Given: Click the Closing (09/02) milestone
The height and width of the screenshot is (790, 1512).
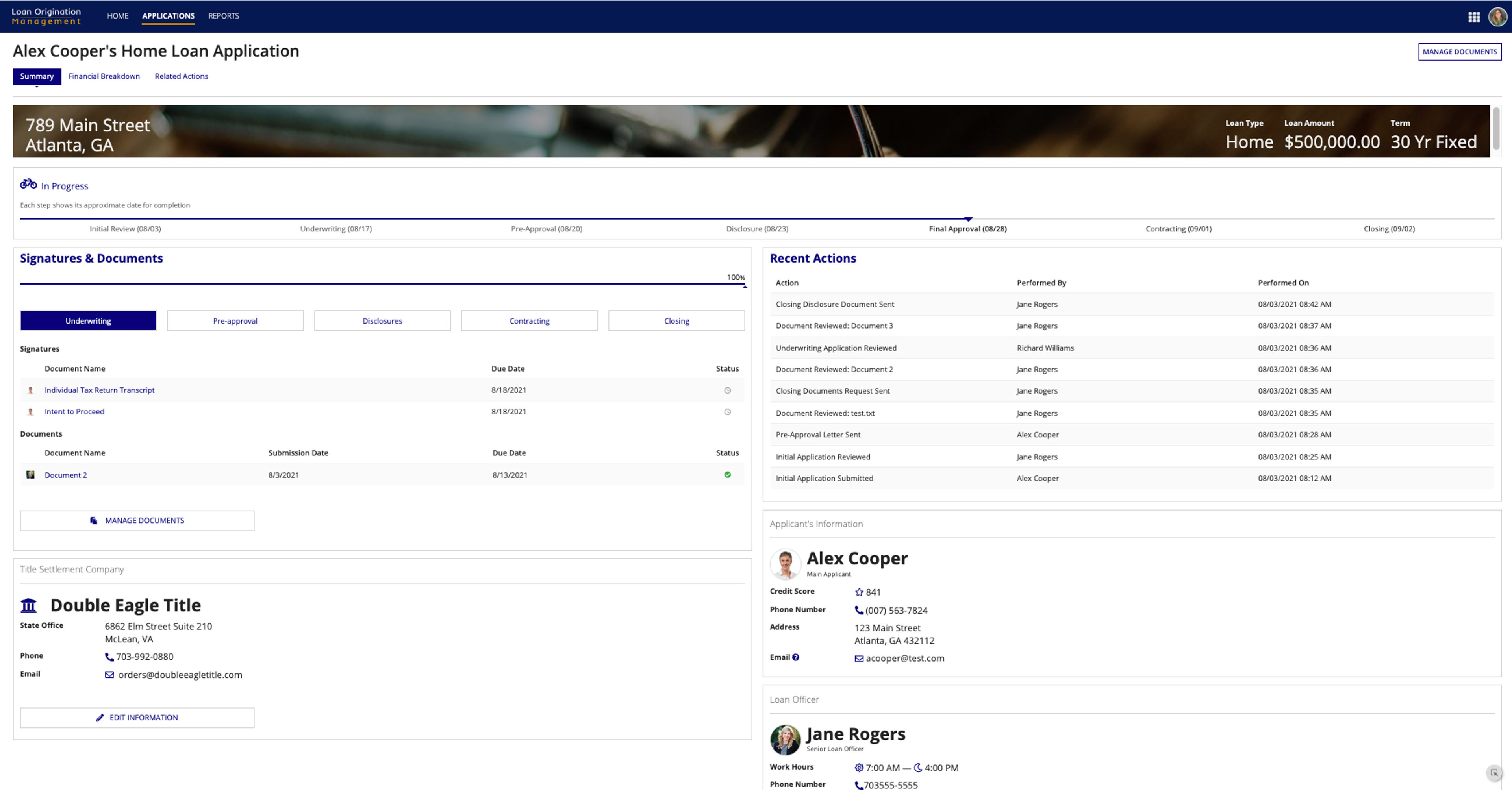Looking at the screenshot, I should 1389,229.
